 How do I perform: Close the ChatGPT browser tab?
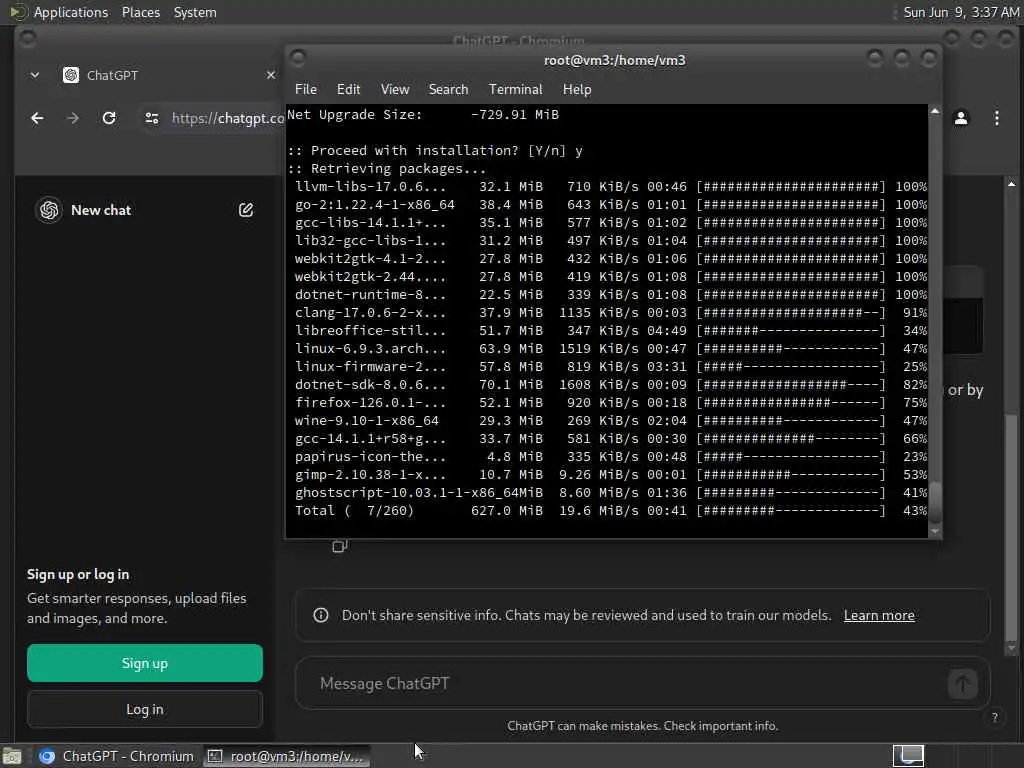[270, 75]
